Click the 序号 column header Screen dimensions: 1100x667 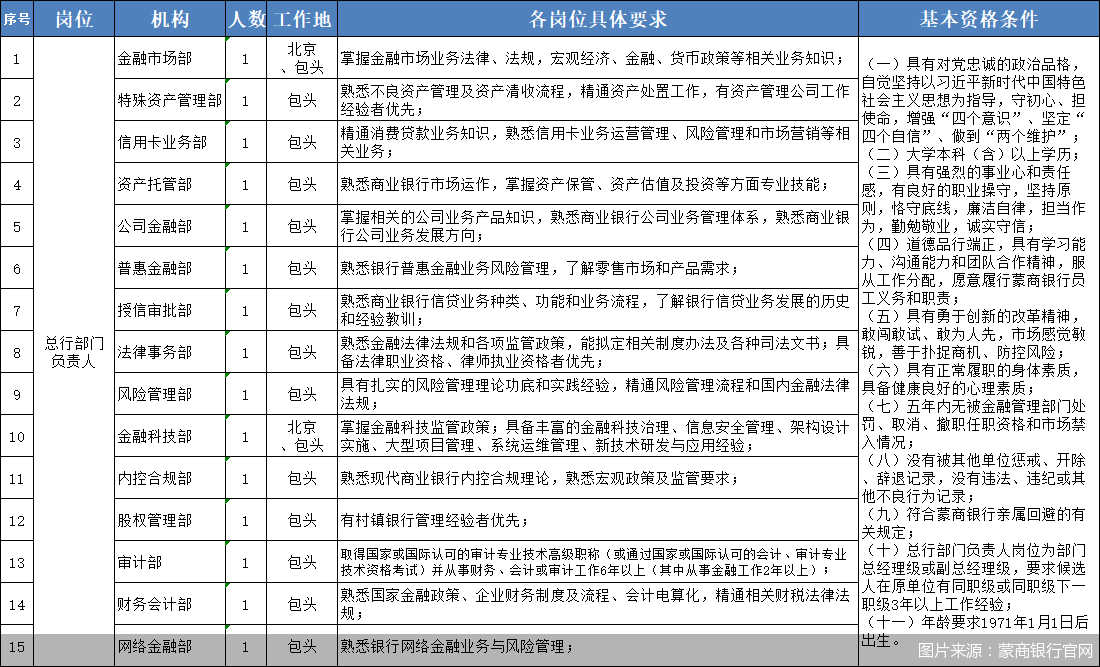(x=17, y=19)
